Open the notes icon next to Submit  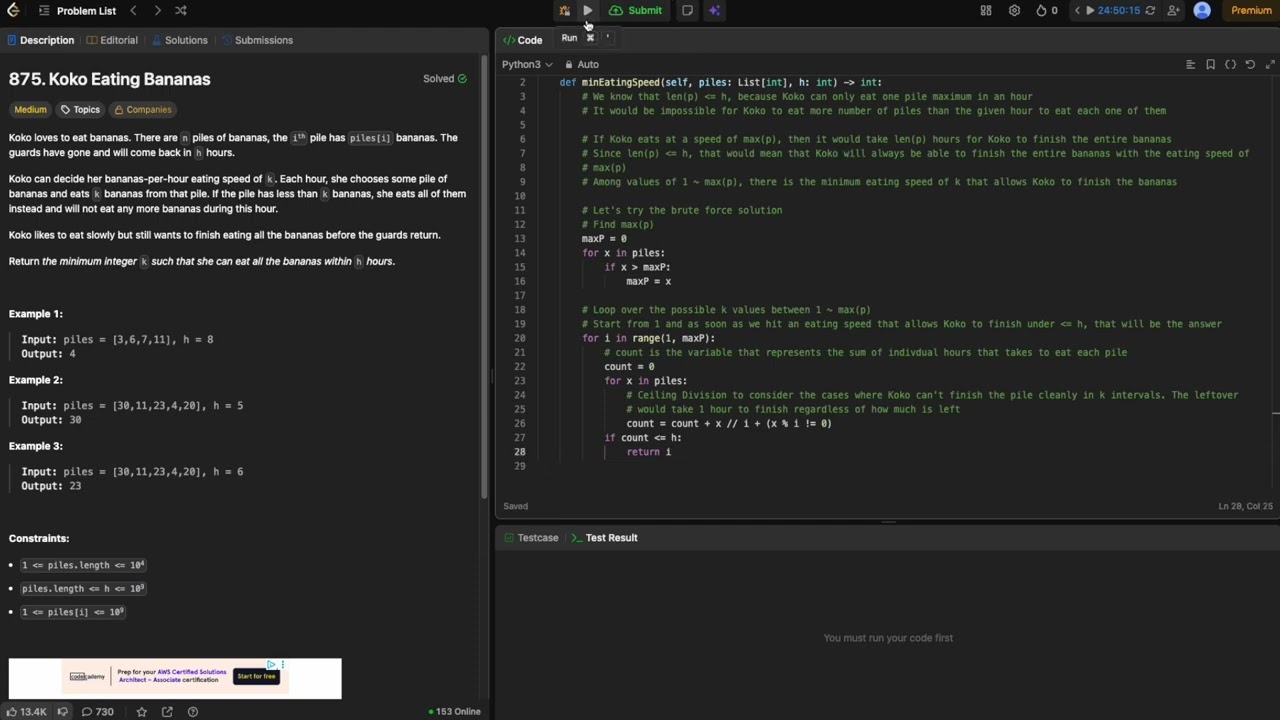click(687, 10)
